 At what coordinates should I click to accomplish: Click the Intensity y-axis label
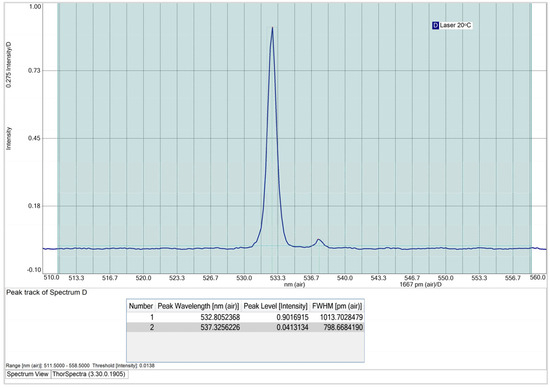pyautogui.click(x=9, y=139)
